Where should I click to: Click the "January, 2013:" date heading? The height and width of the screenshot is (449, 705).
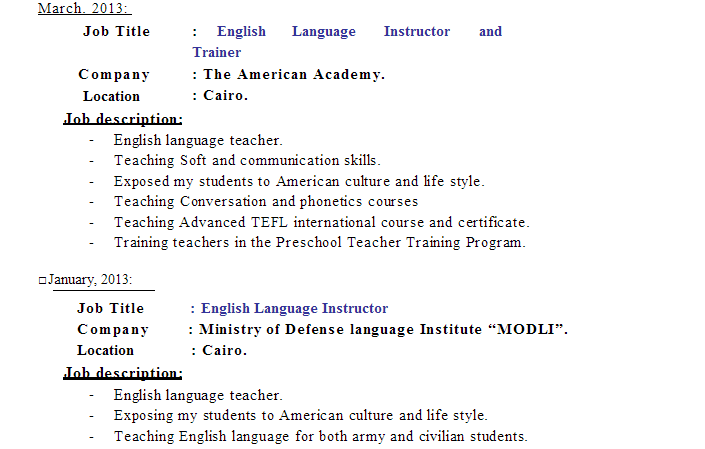90,279
